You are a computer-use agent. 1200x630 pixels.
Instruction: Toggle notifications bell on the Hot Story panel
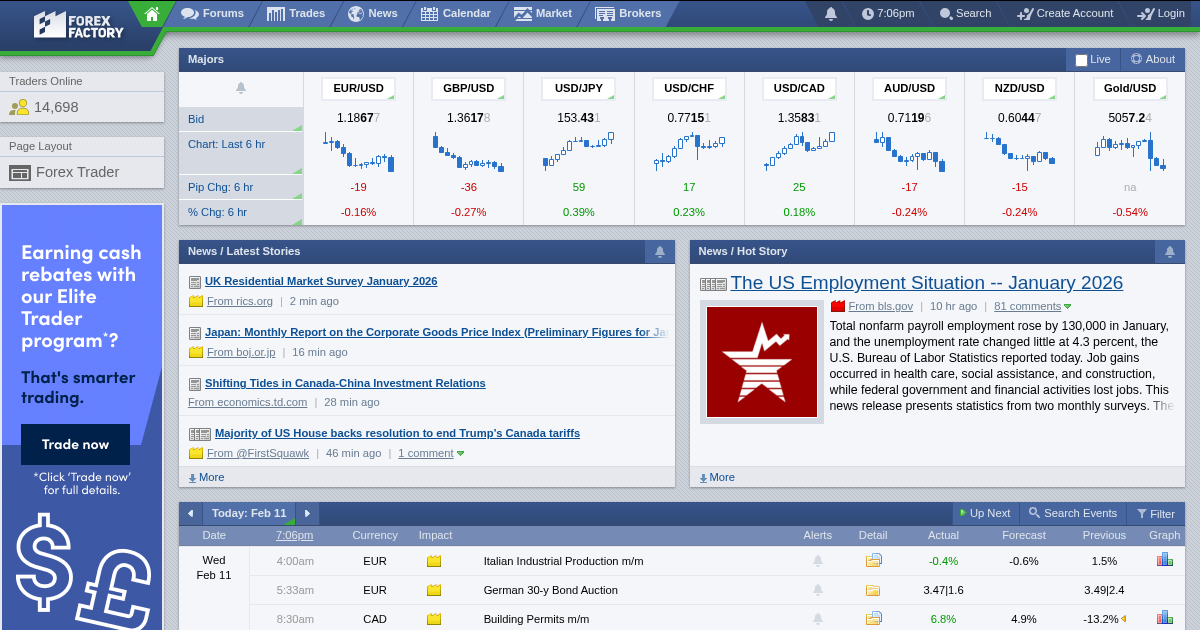[x=1168, y=251]
